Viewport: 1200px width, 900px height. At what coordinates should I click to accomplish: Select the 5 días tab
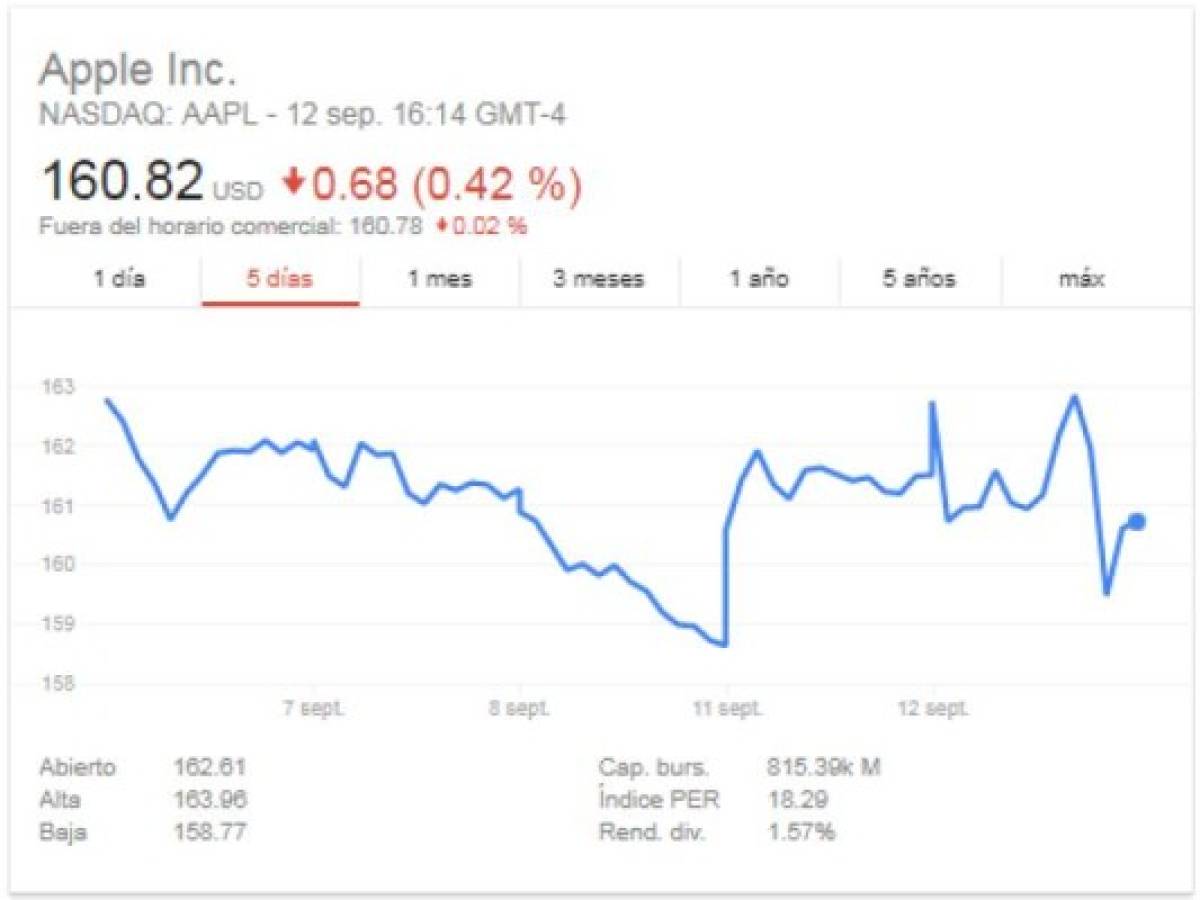[280, 279]
